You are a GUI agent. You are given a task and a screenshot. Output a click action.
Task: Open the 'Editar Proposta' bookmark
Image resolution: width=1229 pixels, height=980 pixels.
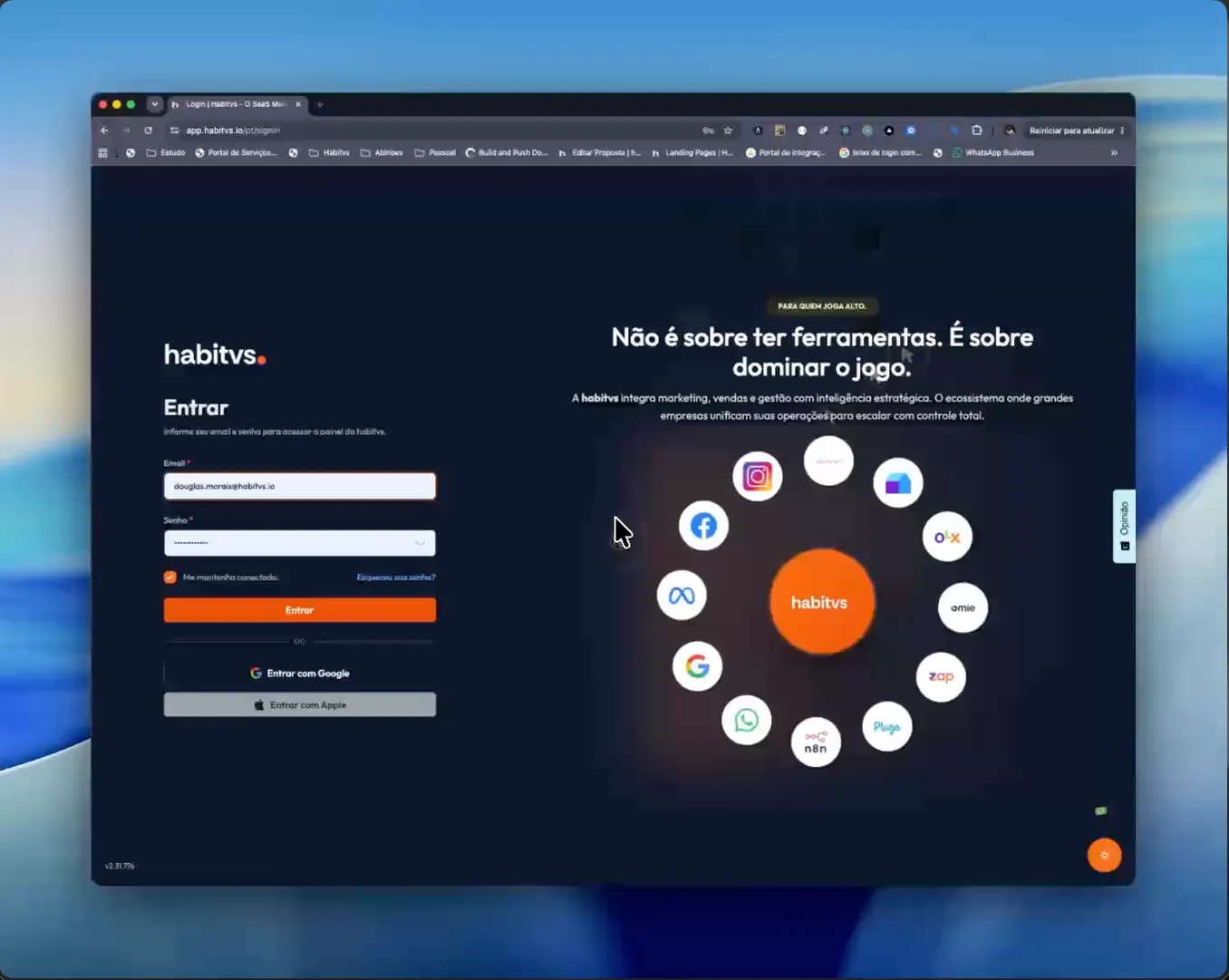click(600, 153)
